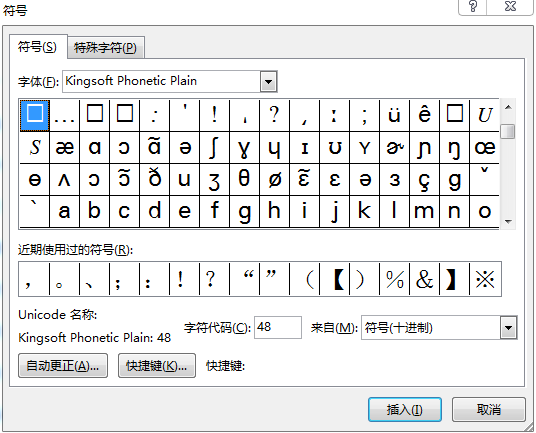Image resolution: width=536 pixels, height=433 pixels.
Task: Select the θ (theta) phonetic symbol
Action: point(244,179)
